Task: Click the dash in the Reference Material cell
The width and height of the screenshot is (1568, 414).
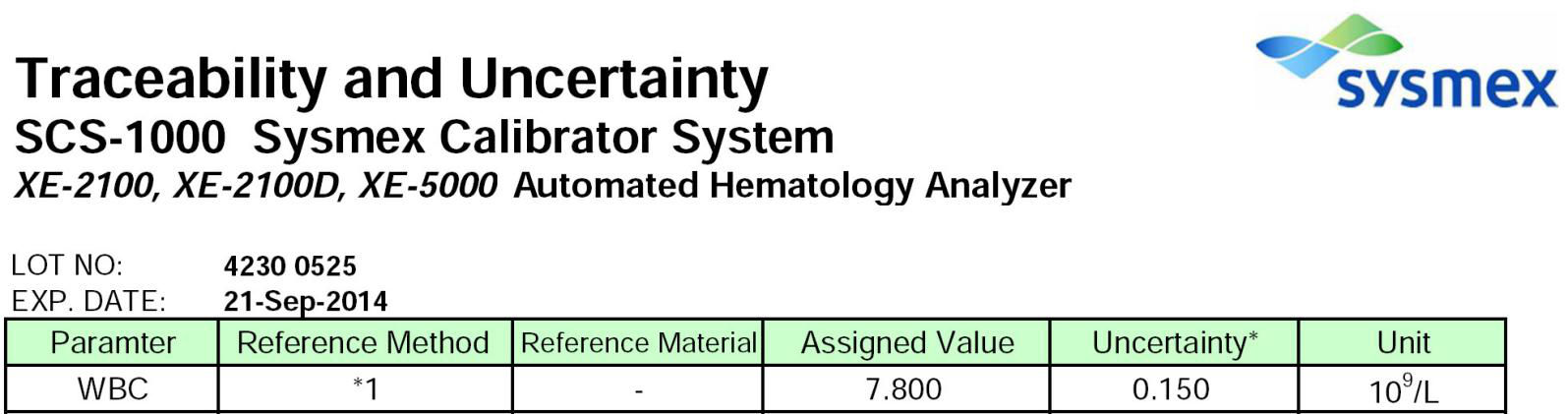Action: (x=638, y=391)
